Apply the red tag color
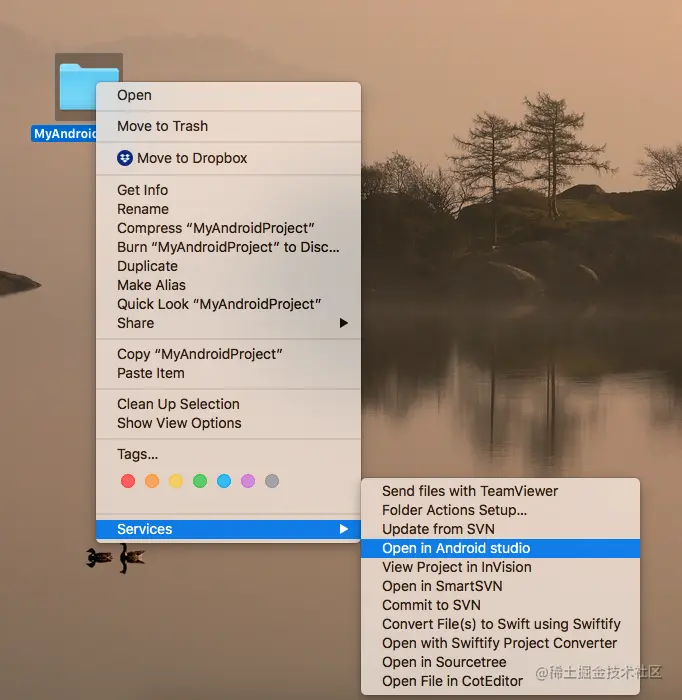Screen dimensions: 682x700 click(128, 481)
